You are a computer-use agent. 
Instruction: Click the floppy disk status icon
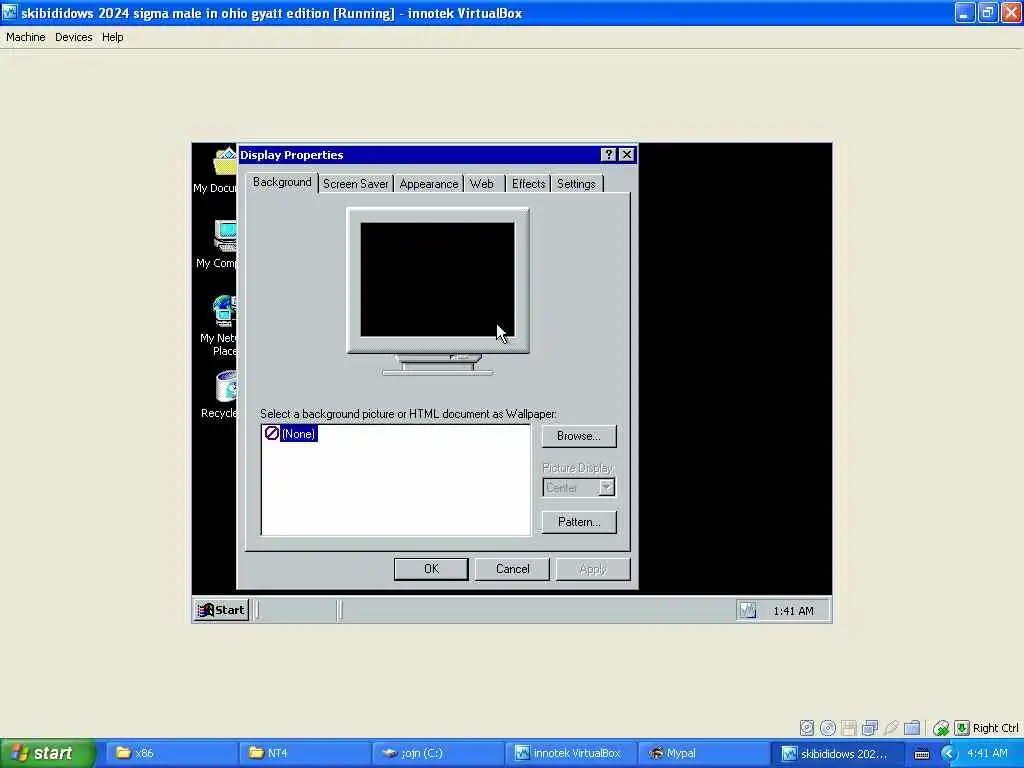tap(848, 728)
